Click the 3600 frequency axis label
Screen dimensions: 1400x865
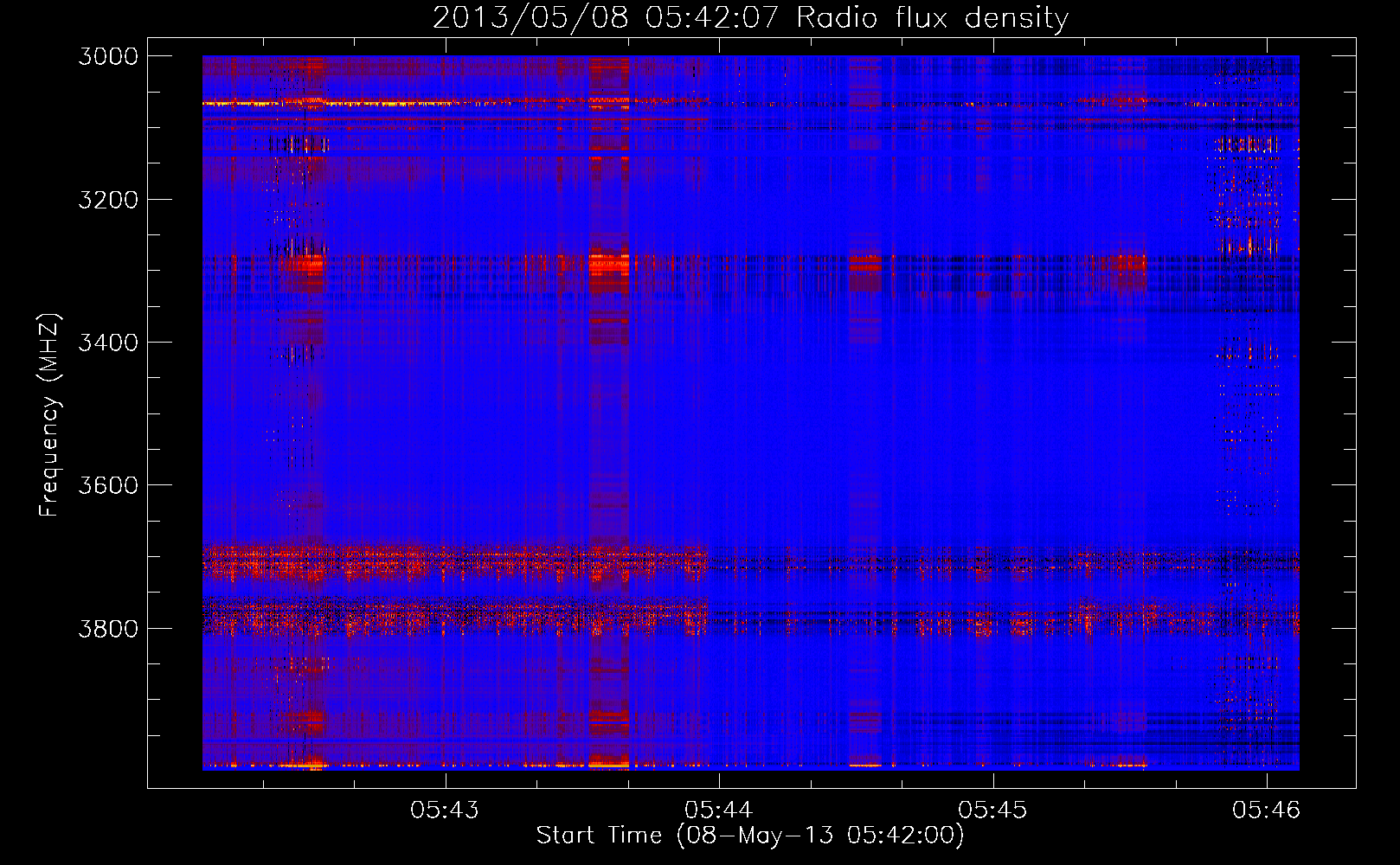108,485
